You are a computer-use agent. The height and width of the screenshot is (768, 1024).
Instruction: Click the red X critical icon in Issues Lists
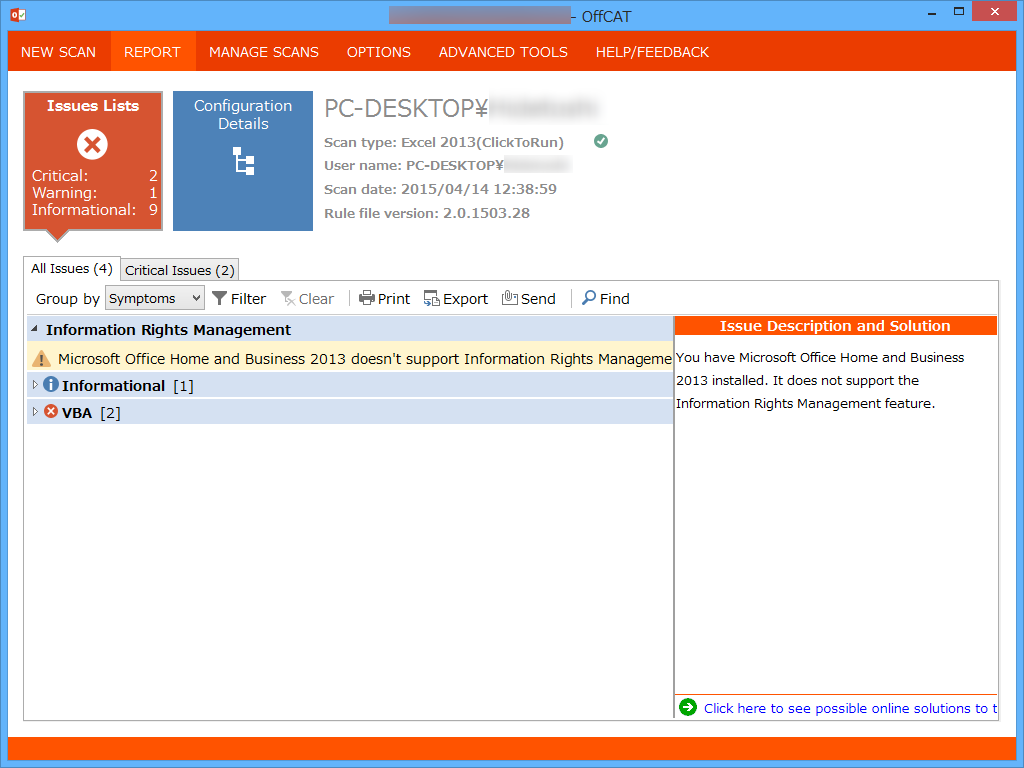tap(92, 144)
